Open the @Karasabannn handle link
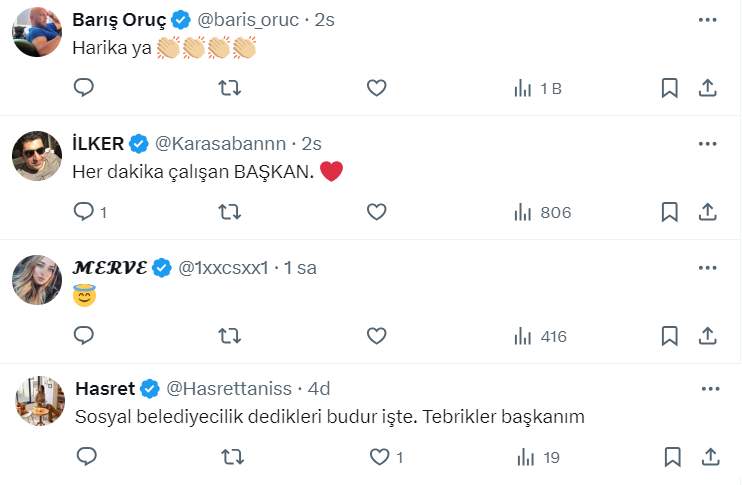Viewport: 742px width, 485px height. (222, 143)
